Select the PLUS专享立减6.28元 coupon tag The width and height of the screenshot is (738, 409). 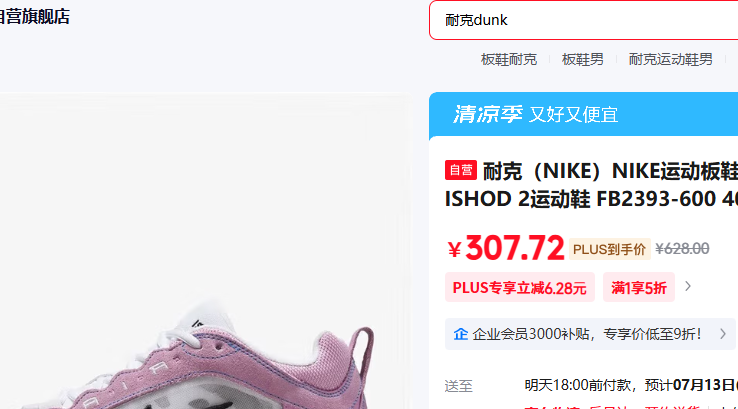tap(520, 287)
